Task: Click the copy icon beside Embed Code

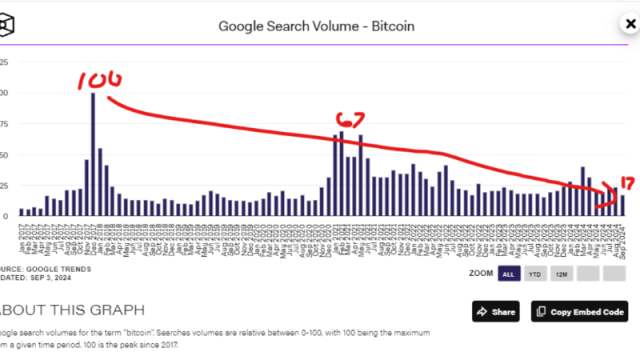Action: point(541,312)
